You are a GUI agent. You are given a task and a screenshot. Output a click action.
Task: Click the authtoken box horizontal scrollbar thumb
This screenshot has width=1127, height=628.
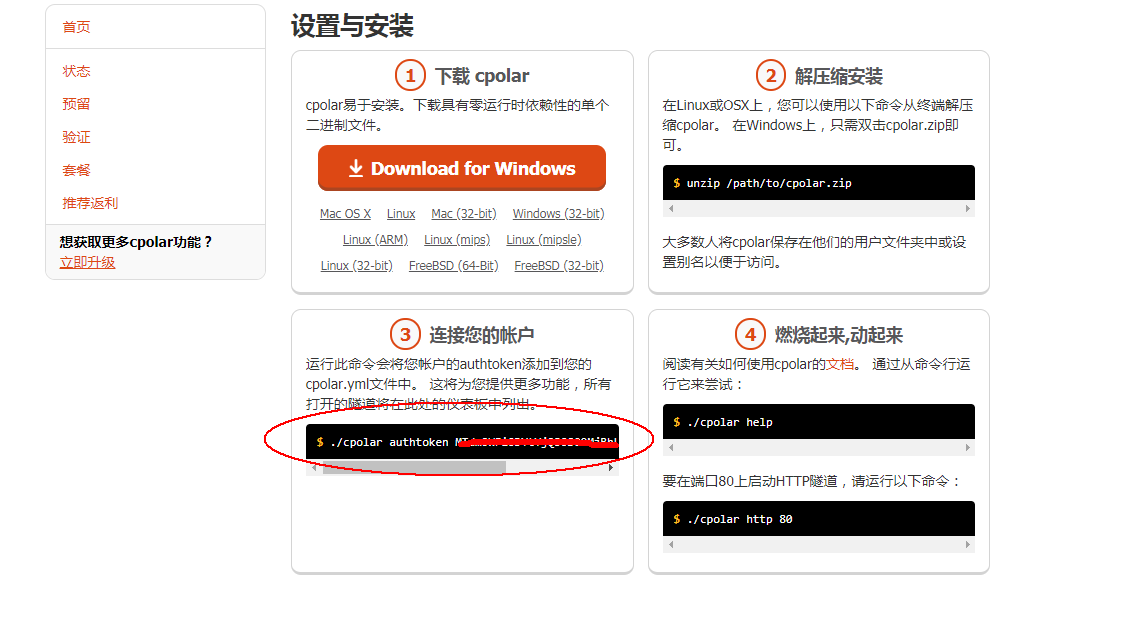tap(414, 468)
